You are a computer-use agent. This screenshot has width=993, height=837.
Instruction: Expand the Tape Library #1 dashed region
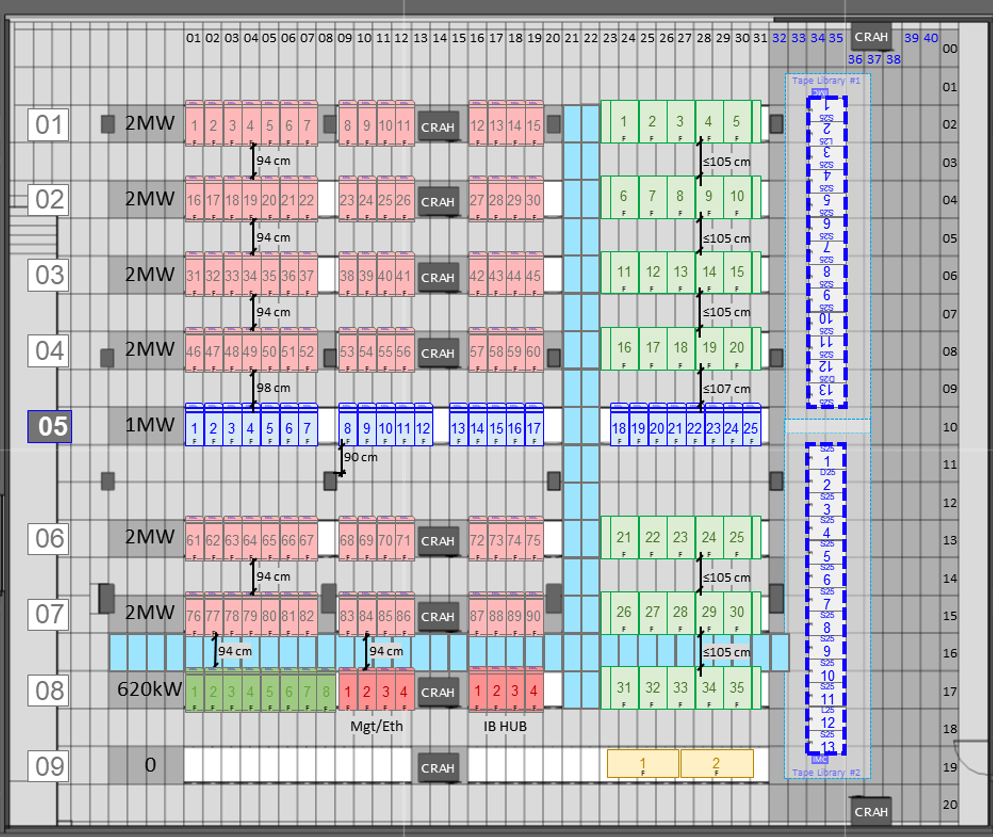pyautogui.click(x=828, y=80)
